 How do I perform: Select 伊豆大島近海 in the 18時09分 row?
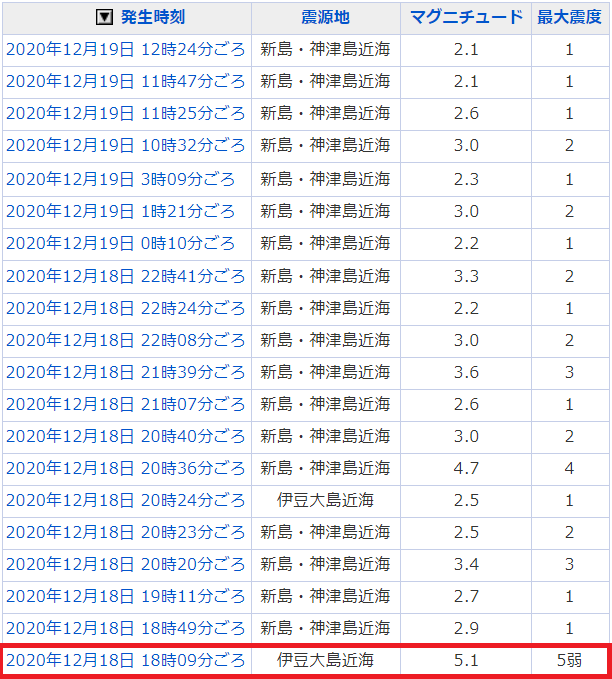pyautogui.click(x=325, y=660)
